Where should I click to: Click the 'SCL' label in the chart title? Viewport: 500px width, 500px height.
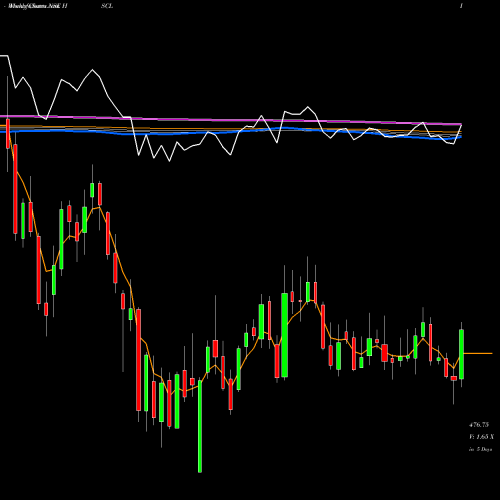pos(107,6)
